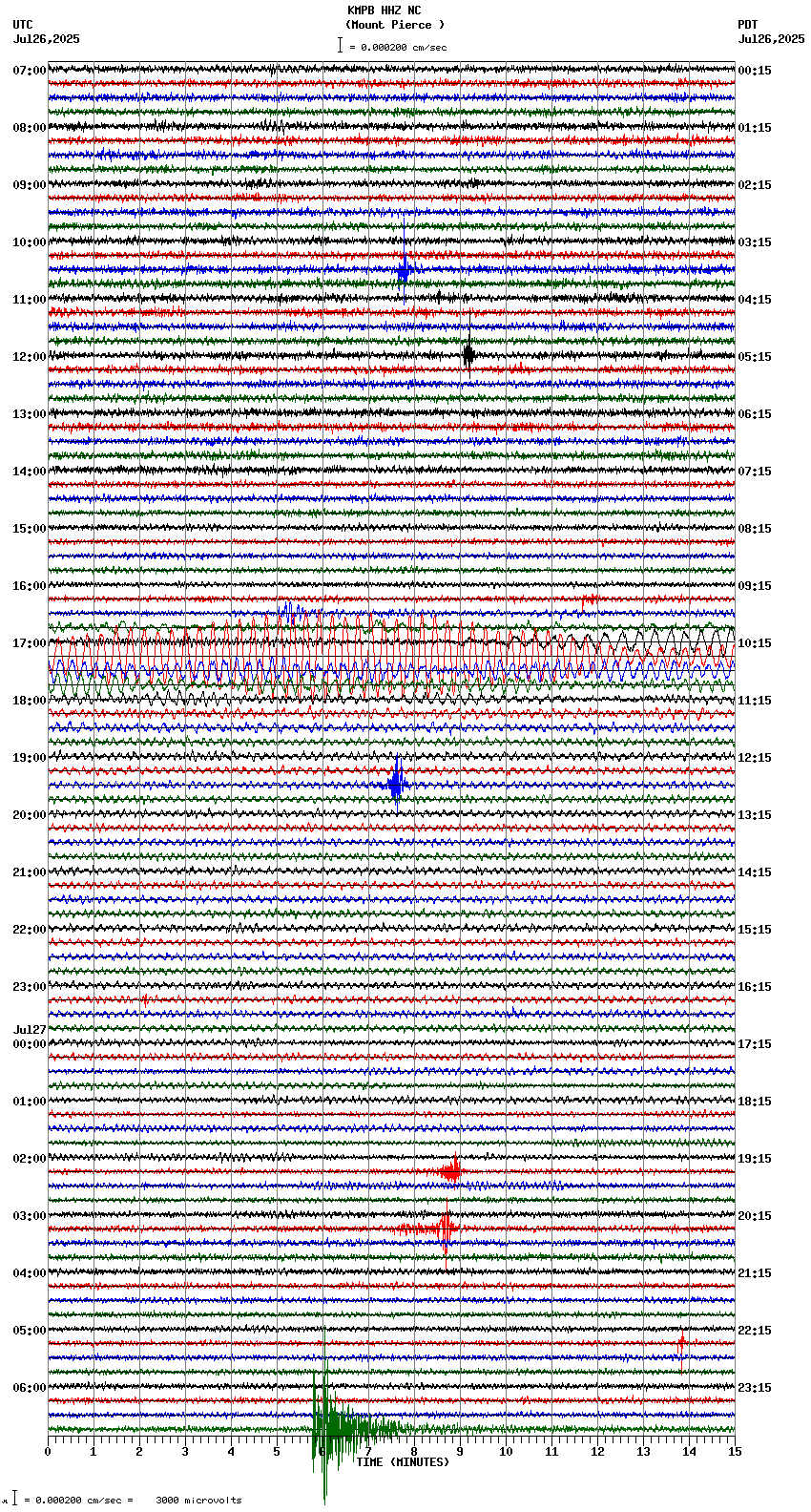Image resolution: width=811 pixels, height=1512 pixels.
Task: Click the 07:00 UTC time label
Action: pyautogui.click(x=30, y=71)
